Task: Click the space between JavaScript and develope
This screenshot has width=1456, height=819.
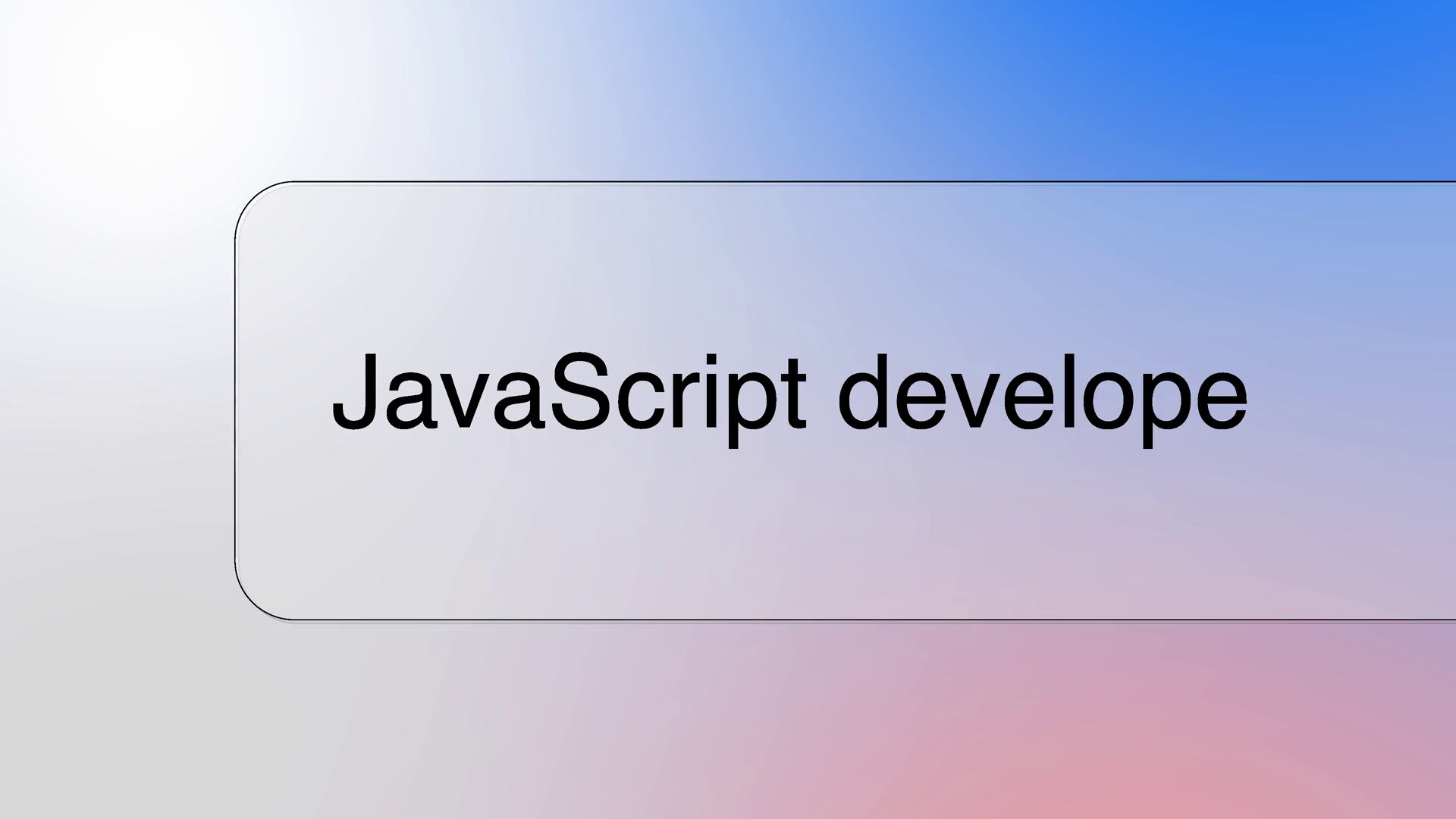Action: [822, 394]
